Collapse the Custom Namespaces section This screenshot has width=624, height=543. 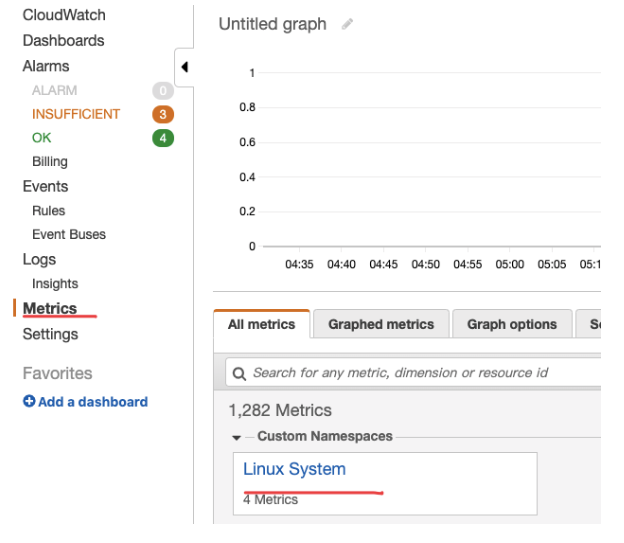click(237, 437)
